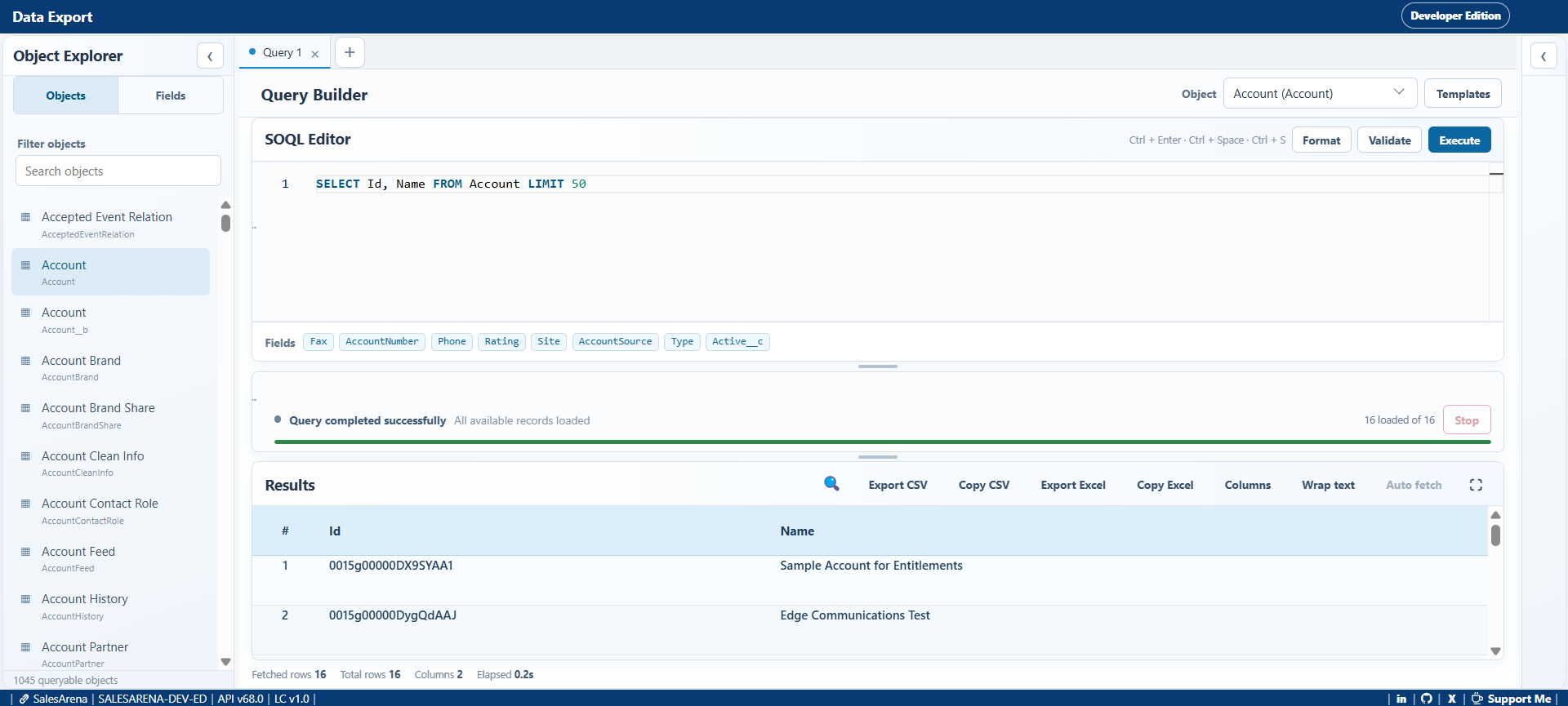Click the Support Me coffee link
Screen dimensions: 1568x706
tap(1511, 699)
